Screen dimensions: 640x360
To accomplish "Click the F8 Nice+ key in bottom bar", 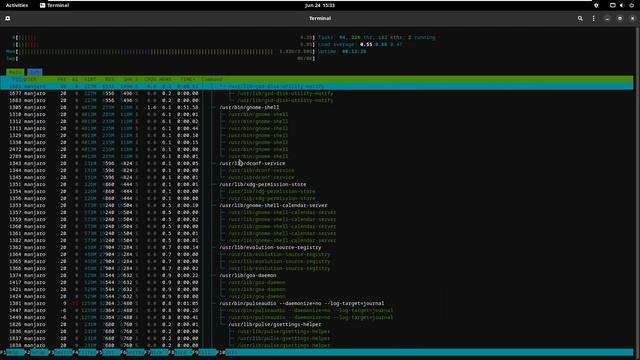I will tap(181, 352).
